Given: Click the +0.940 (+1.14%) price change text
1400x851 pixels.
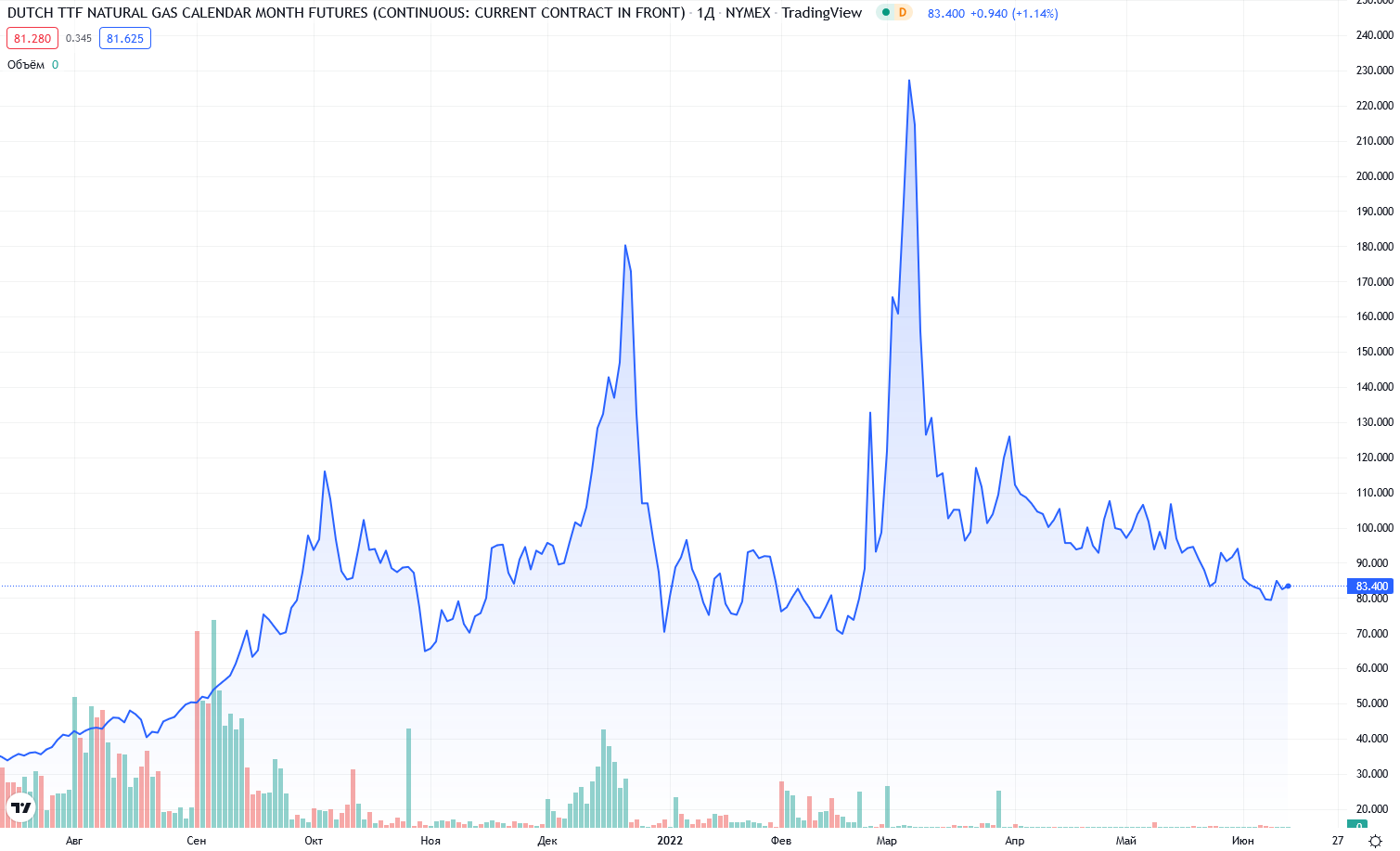Looking at the screenshot, I should coord(1014,14).
